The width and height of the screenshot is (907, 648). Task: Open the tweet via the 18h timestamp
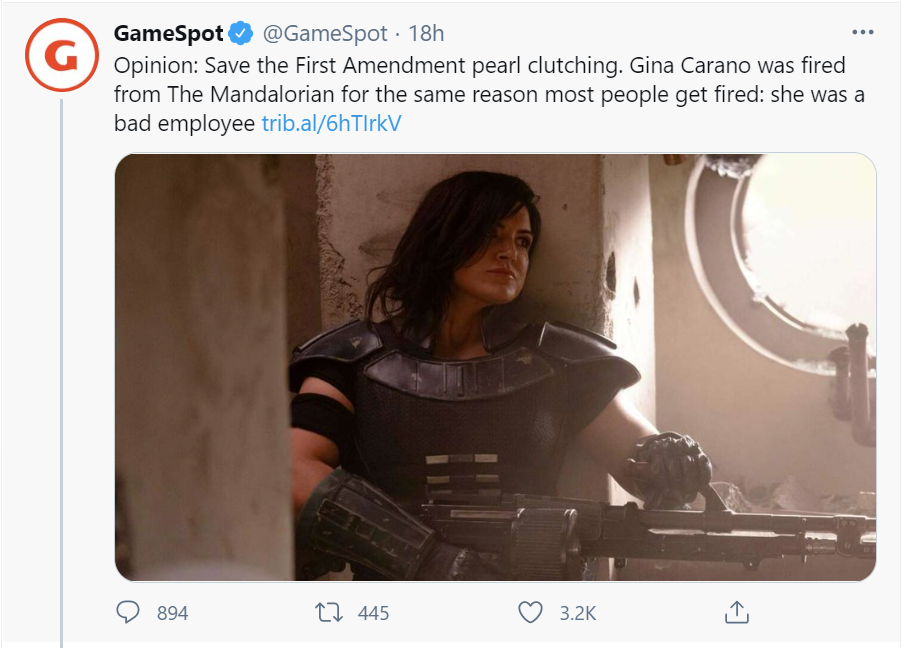click(426, 34)
